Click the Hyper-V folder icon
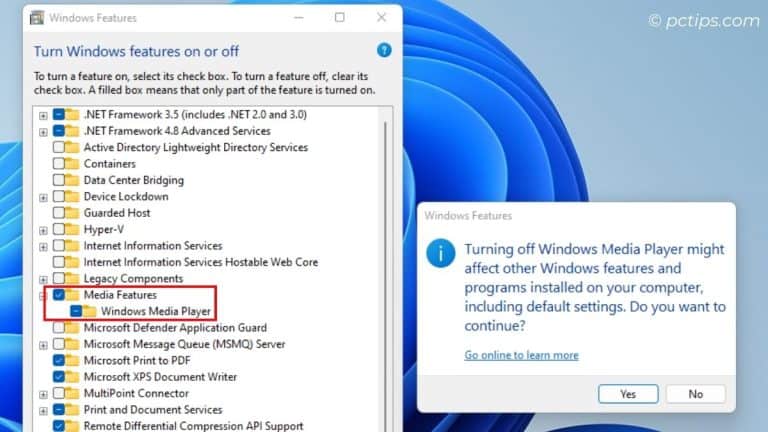The width and height of the screenshot is (768, 432). coord(73,229)
